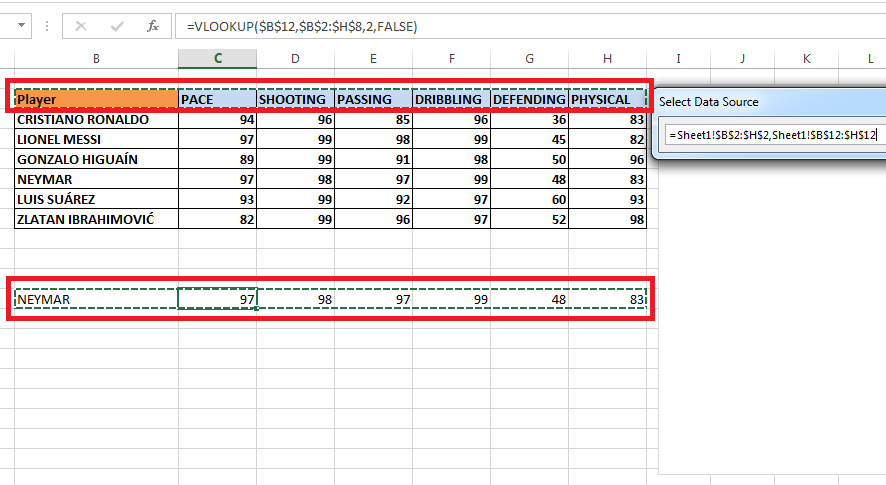The width and height of the screenshot is (886, 485).
Task: Click the PASSING header cell
Action: pyautogui.click(x=373, y=99)
